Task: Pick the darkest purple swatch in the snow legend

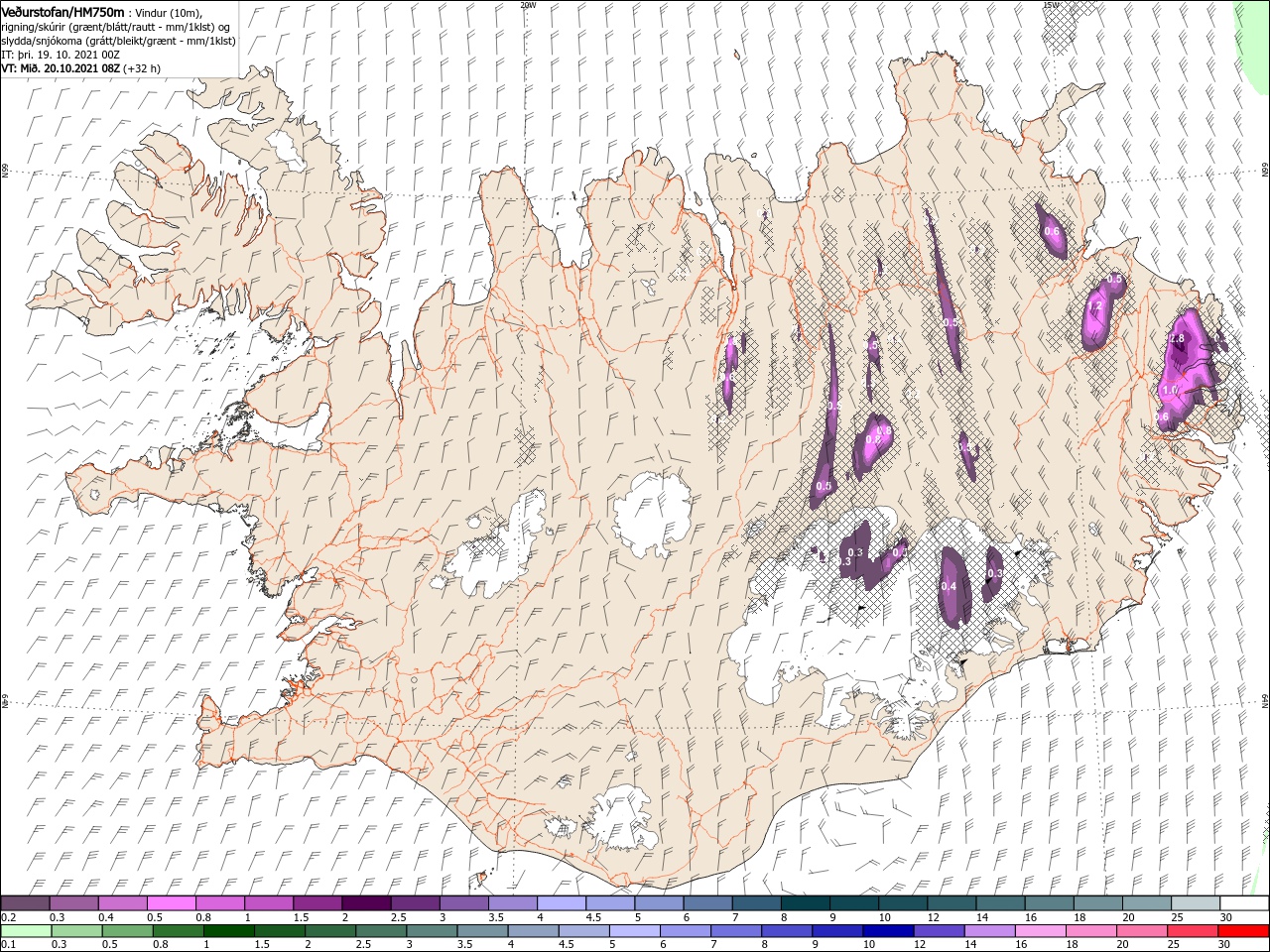Action: (x=366, y=903)
